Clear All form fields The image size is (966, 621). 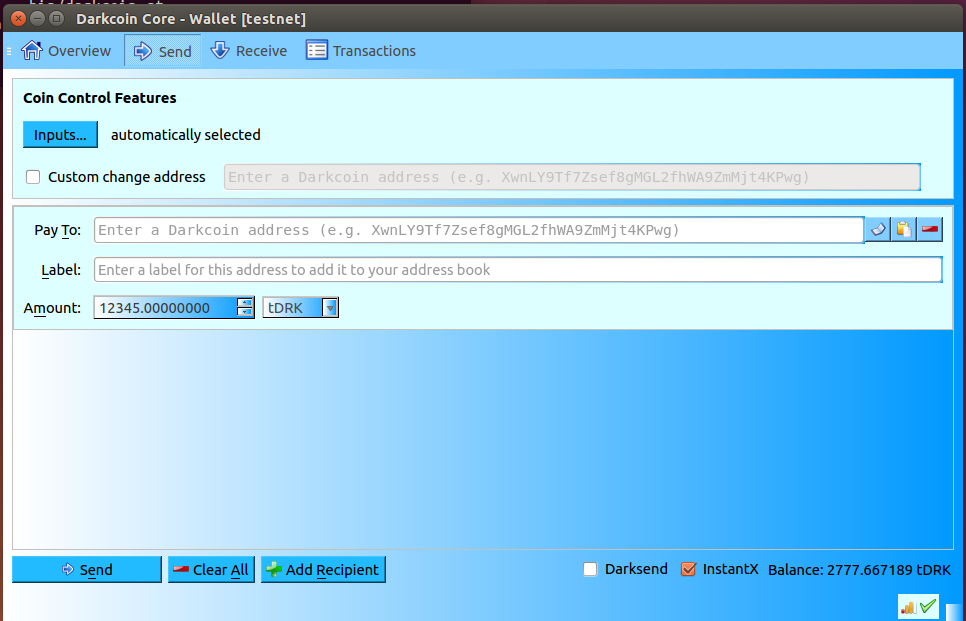coord(211,569)
